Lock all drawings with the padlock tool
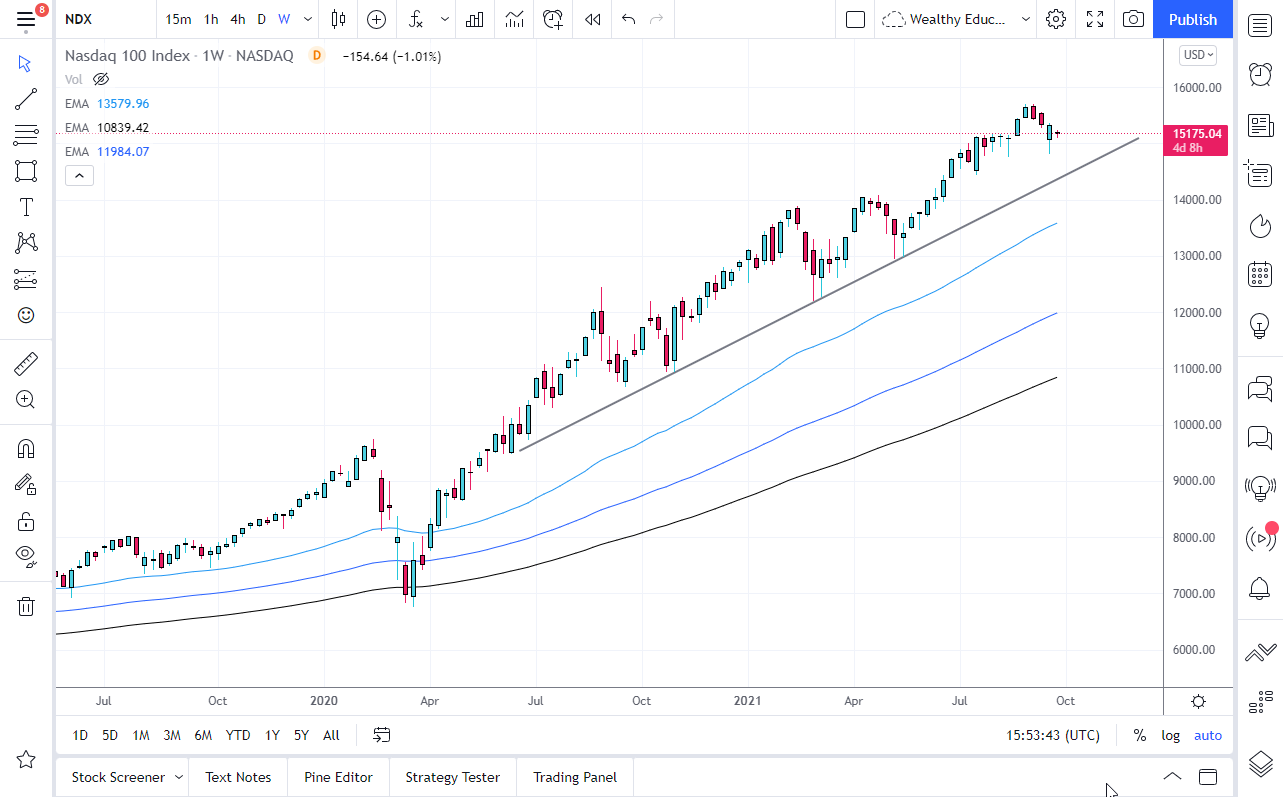This screenshot has height=797, width=1283. (26, 521)
